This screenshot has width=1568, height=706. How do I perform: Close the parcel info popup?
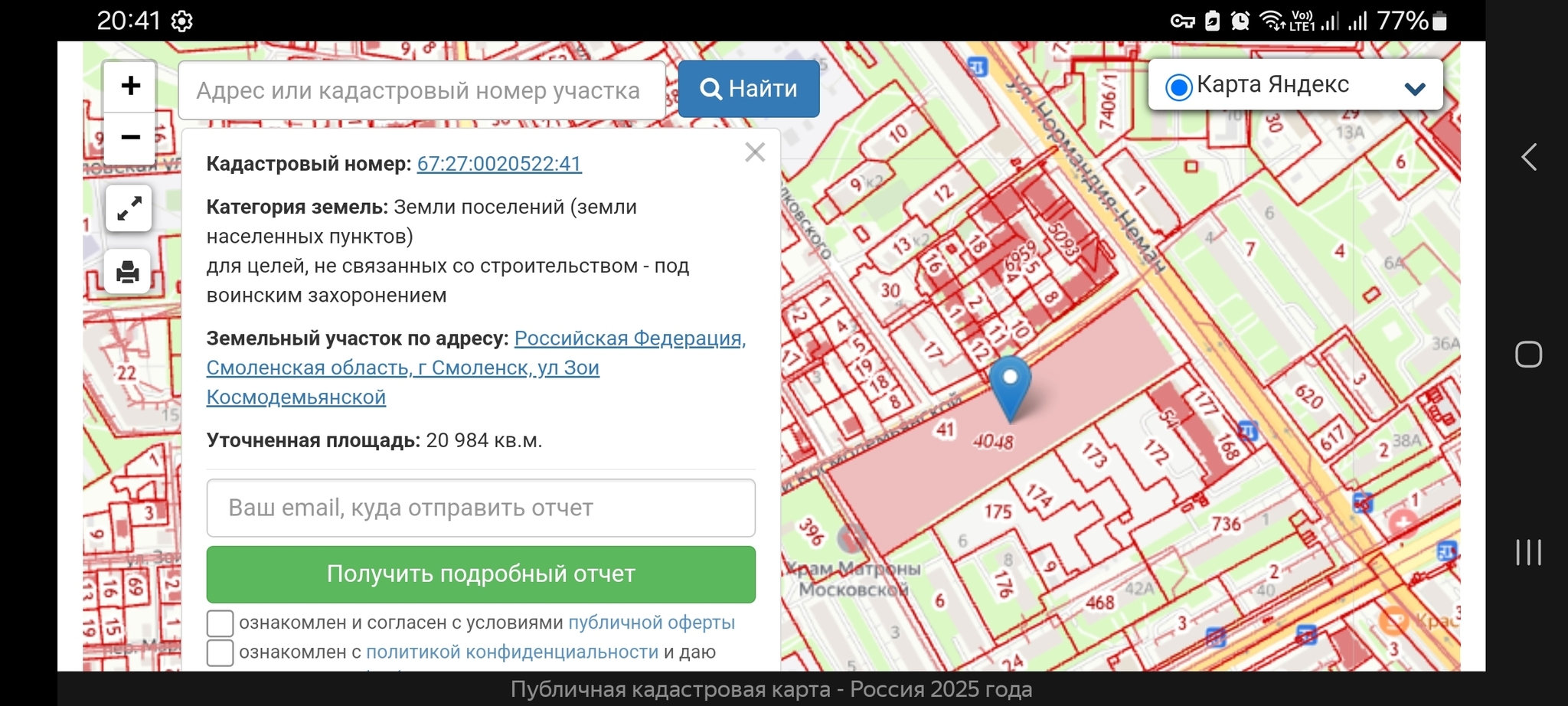click(755, 152)
